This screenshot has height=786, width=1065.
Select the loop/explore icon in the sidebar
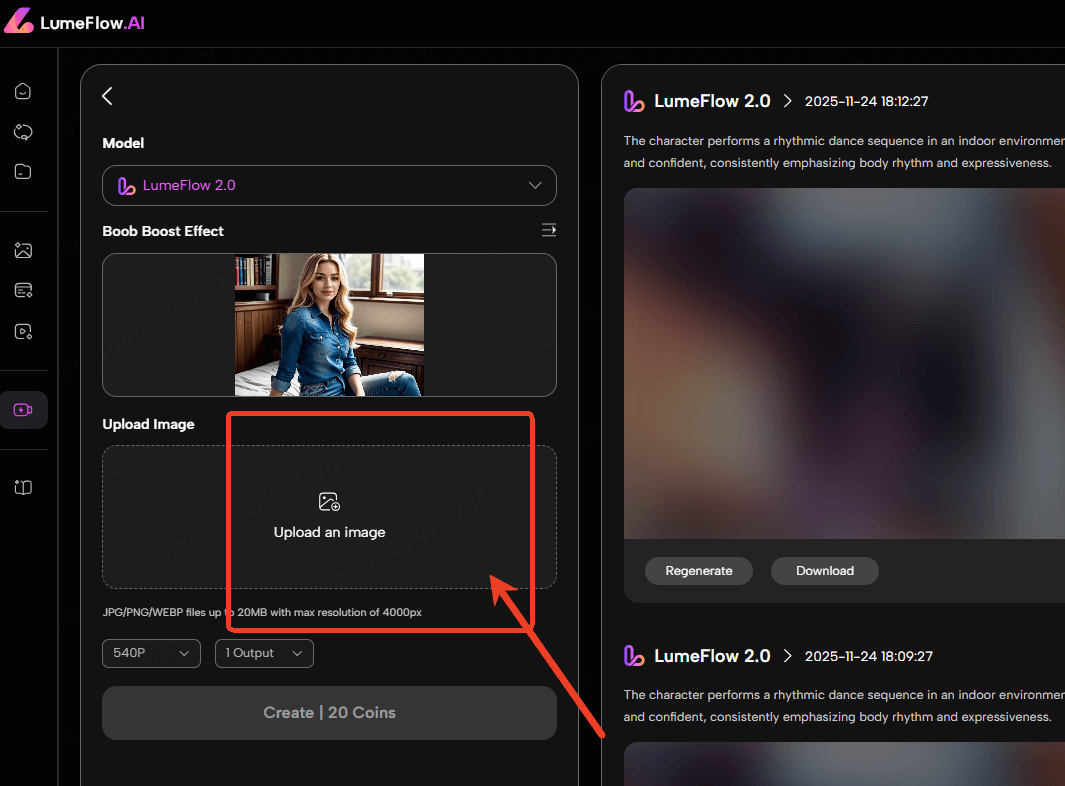tap(23, 131)
